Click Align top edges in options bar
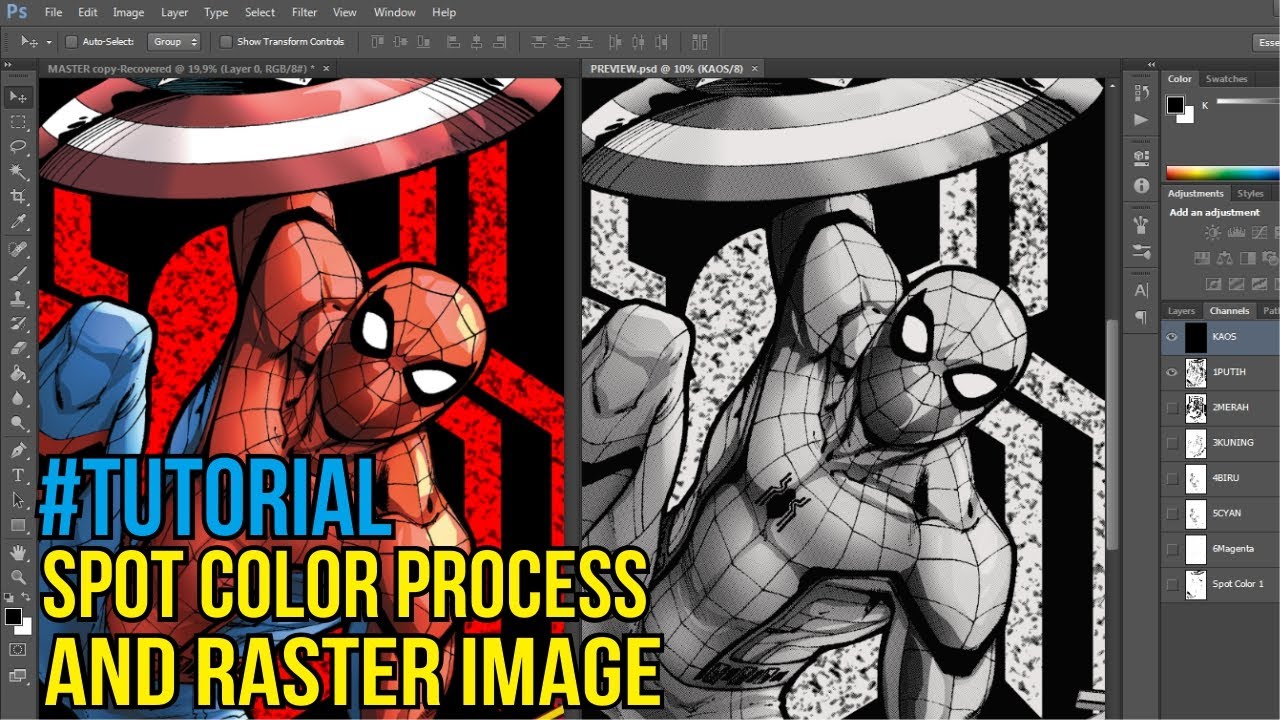Viewport: 1280px width, 720px height. [378, 42]
